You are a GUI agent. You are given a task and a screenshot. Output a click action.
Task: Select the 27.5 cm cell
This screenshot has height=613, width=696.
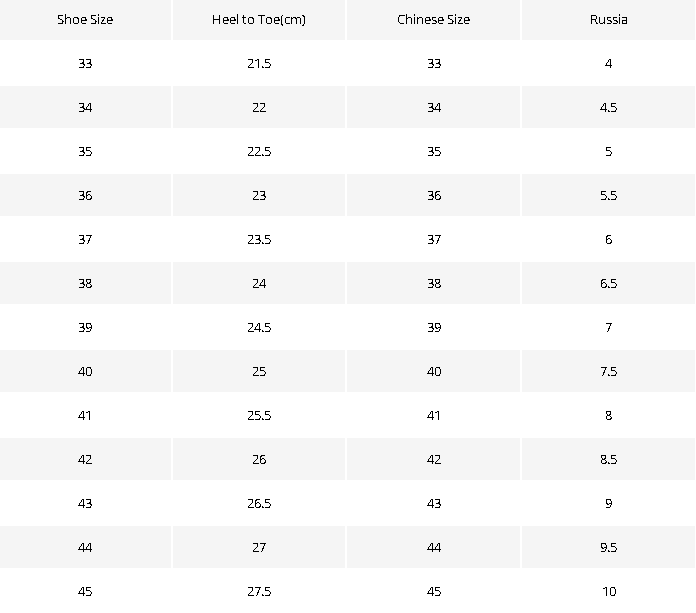[259, 591]
